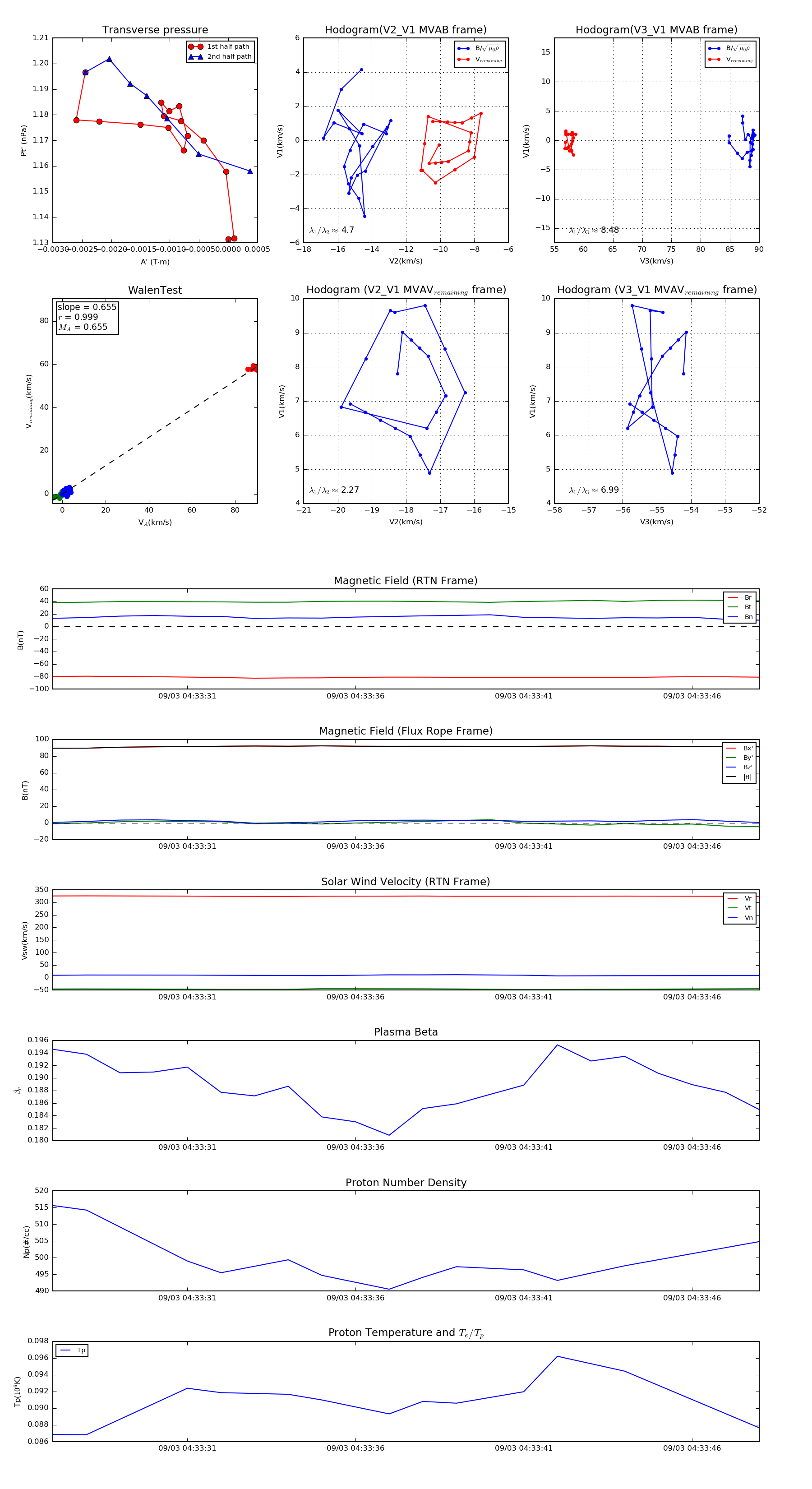Click the "λ1/λ2 ≈ 2.27" annotation
Viewport: 812px width, 1489px height.
334,490
